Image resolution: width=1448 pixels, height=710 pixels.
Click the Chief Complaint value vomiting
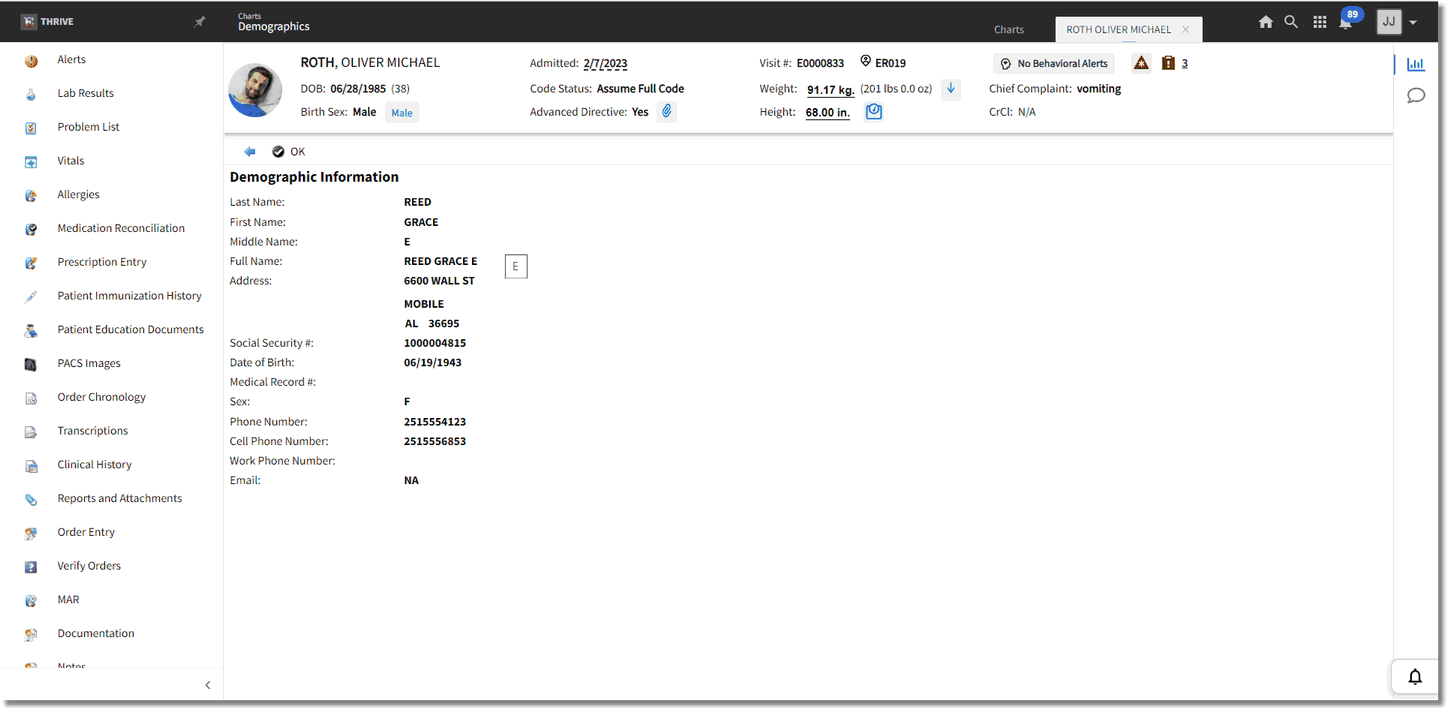pyautogui.click(x=1099, y=89)
